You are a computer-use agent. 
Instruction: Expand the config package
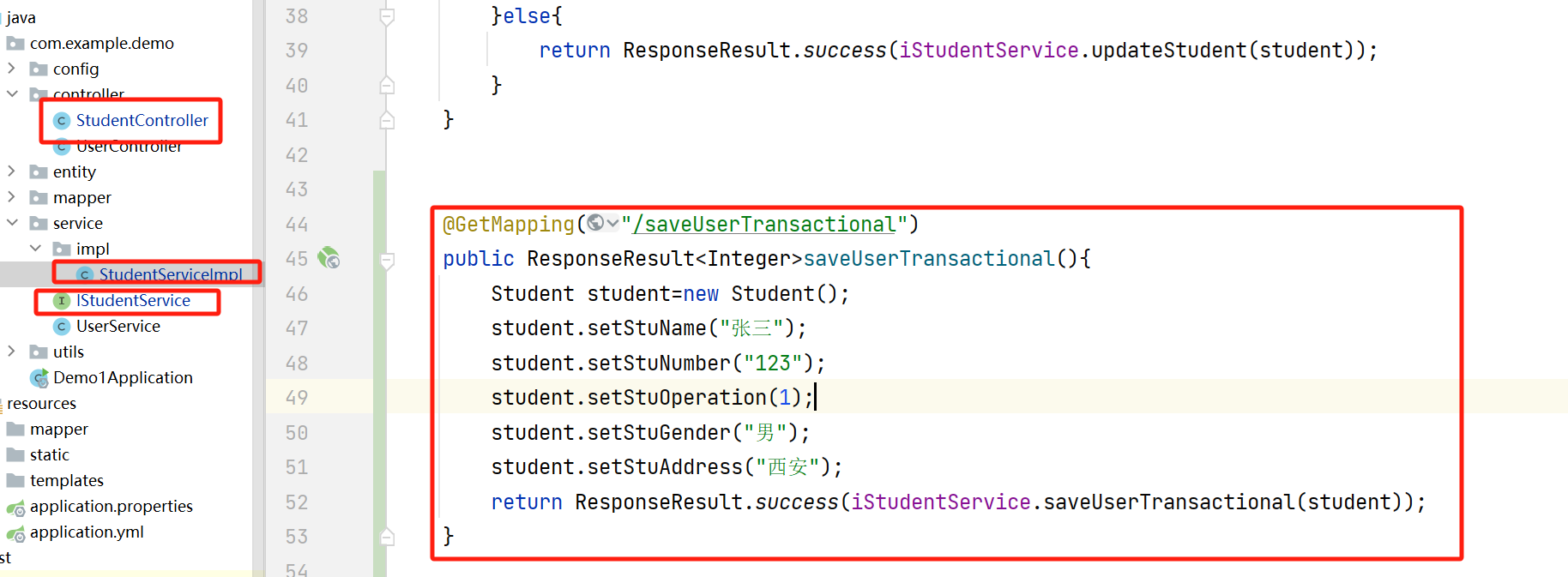[x=11, y=68]
